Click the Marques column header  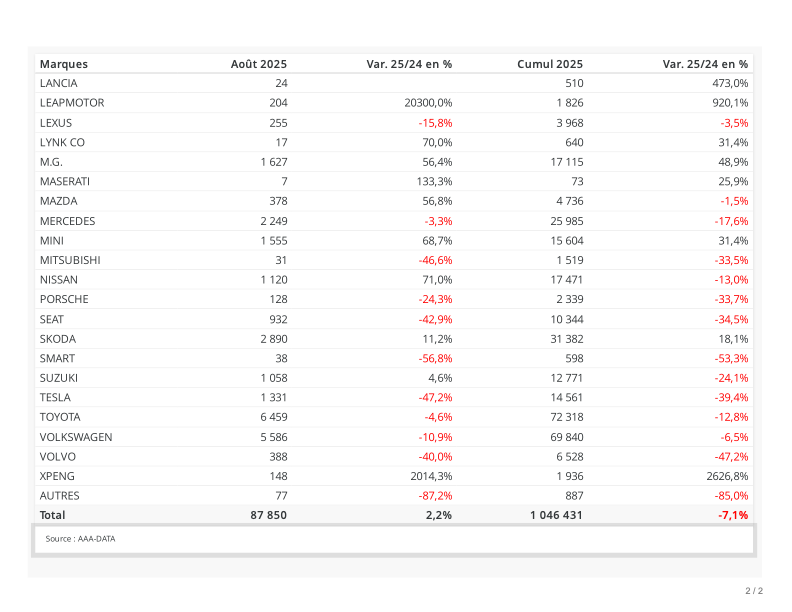64,63
